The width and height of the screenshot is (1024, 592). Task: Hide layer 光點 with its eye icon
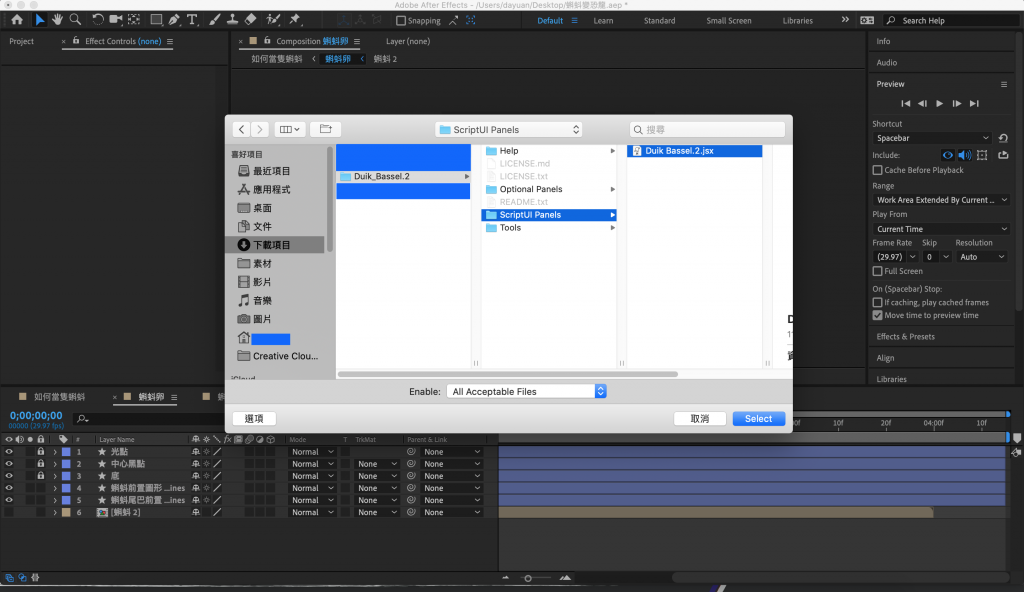8,452
